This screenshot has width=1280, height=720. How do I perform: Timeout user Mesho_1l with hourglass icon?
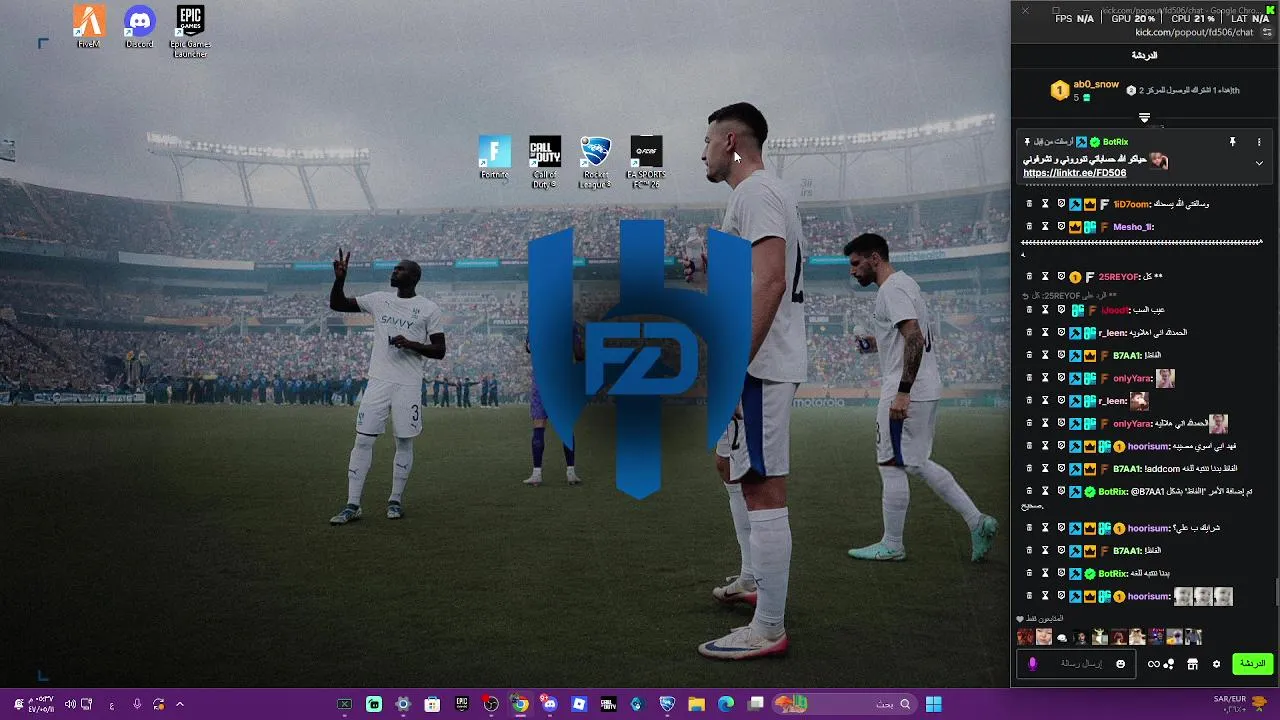pyautogui.click(x=1045, y=227)
